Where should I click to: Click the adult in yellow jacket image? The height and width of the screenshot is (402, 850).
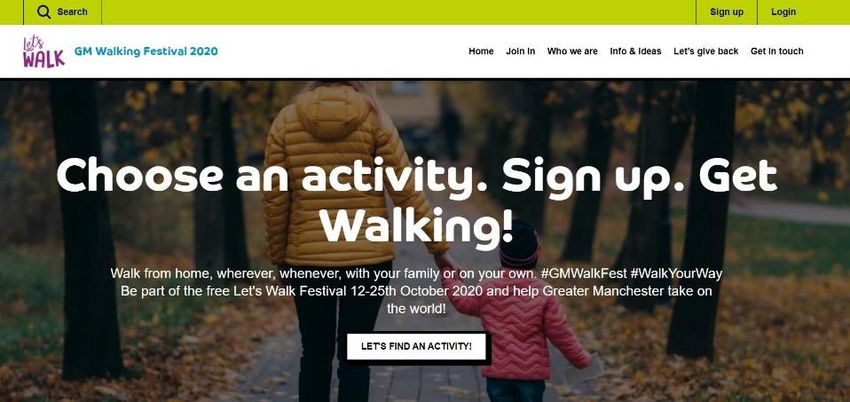coord(336,228)
